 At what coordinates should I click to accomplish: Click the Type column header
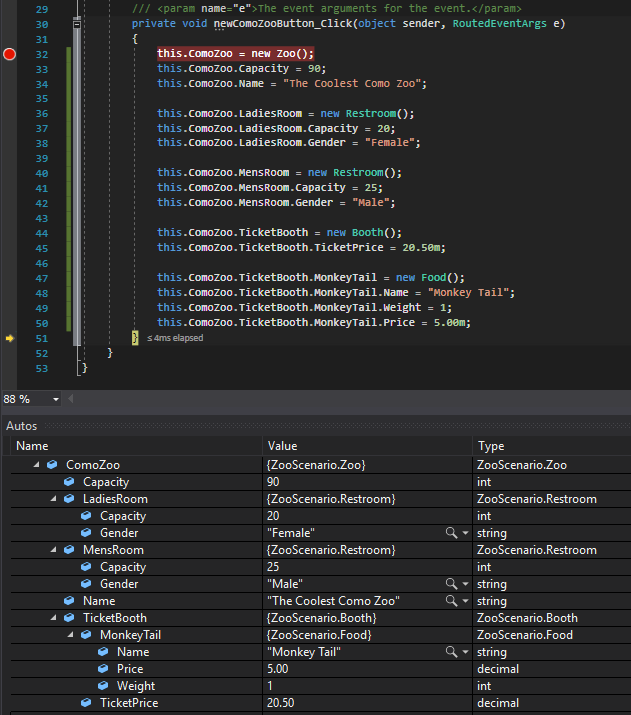(491, 446)
